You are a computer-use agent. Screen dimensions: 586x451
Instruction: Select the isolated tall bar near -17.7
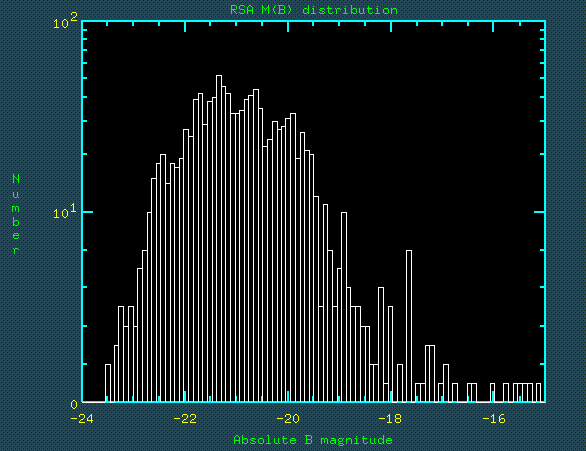[x=409, y=327]
